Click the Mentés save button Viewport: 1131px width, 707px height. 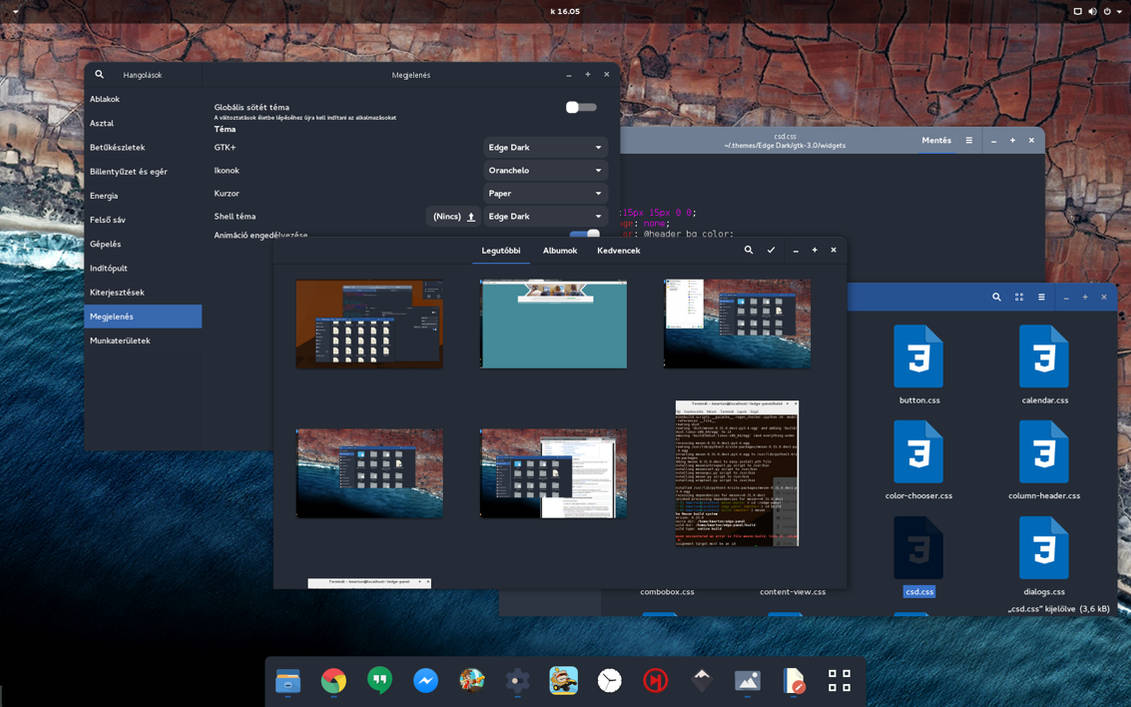936,141
